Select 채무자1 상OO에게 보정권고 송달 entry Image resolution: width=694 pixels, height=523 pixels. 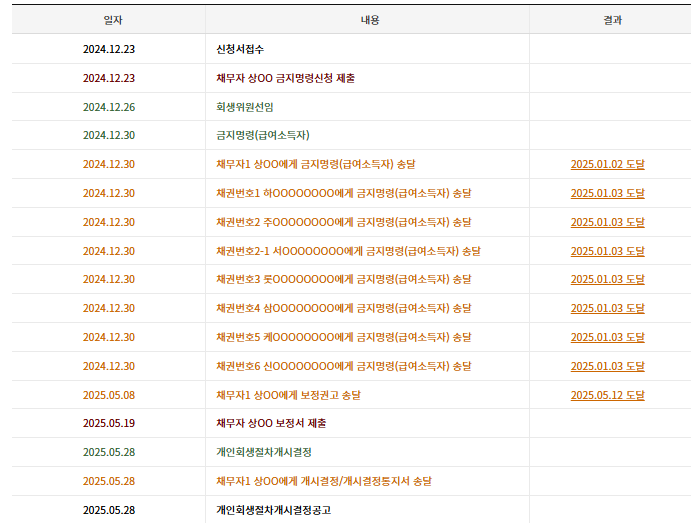pyautogui.click(x=288, y=395)
